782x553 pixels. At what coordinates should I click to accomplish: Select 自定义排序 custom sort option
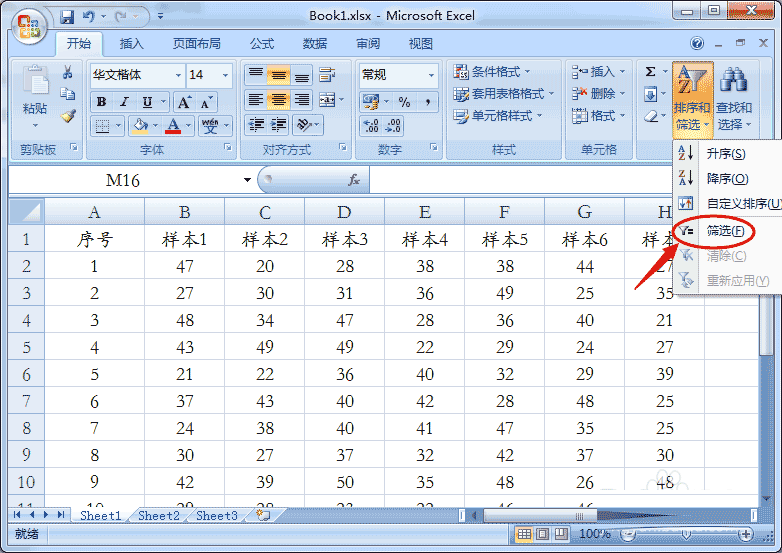click(x=743, y=203)
